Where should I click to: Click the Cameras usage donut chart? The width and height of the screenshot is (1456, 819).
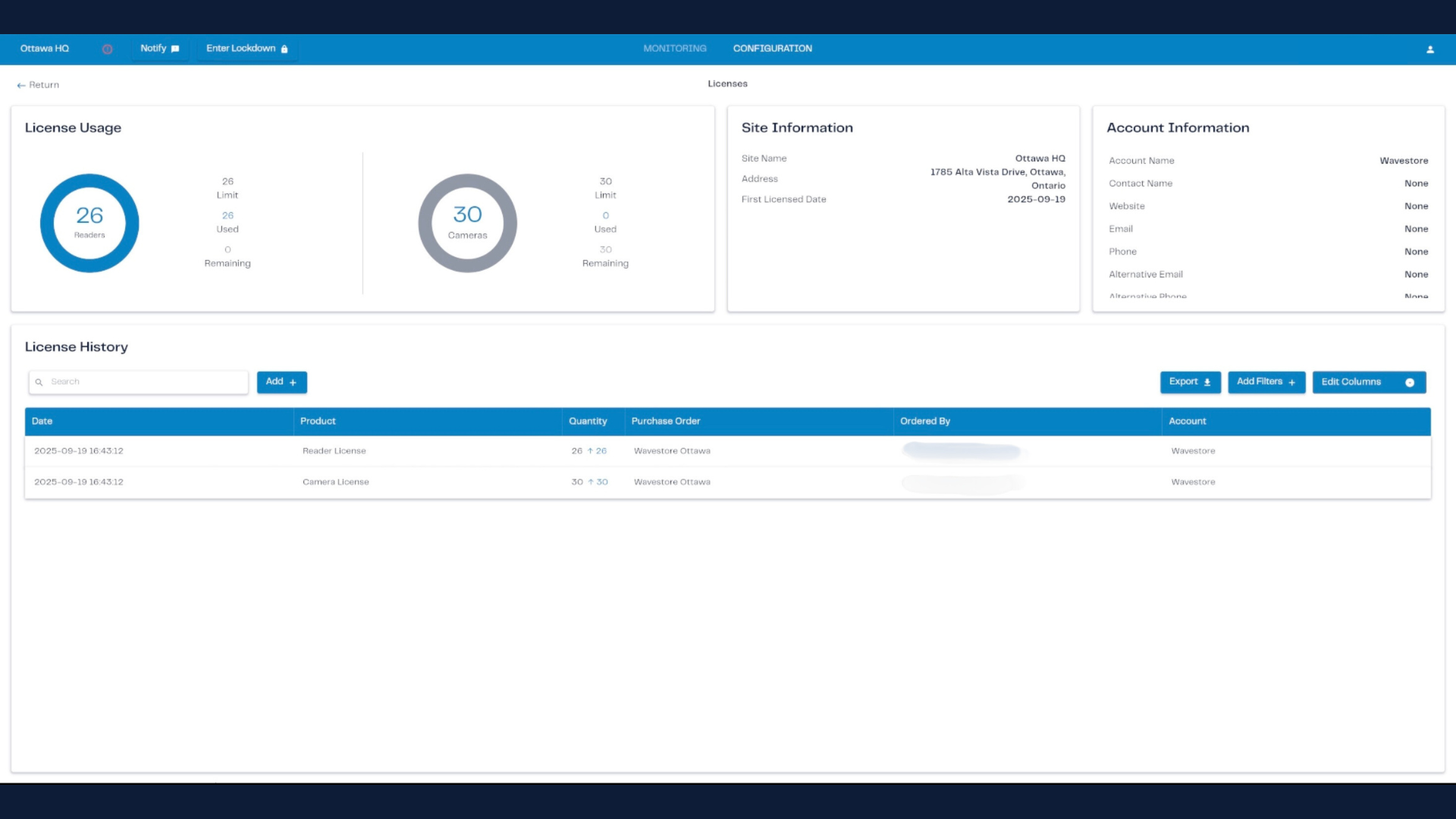[x=467, y=223]
